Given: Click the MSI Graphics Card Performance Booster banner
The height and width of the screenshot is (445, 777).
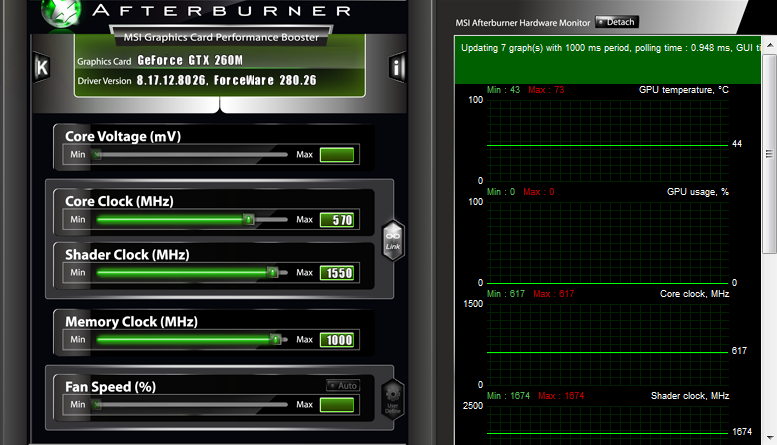Looking at the screenshot, I should pos(221,37).
